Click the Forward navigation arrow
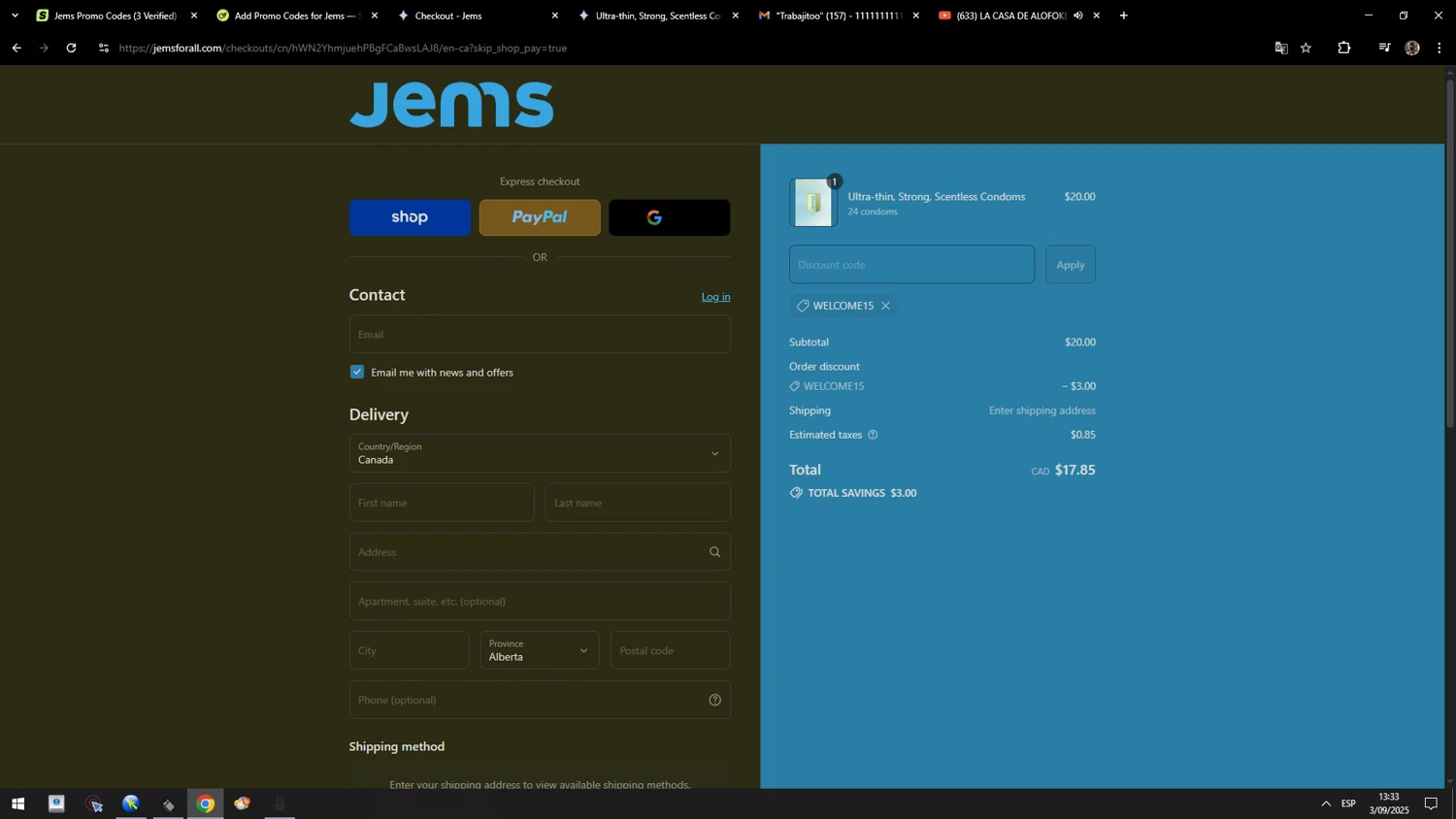 pyautogui.click(x=44, y=48)
